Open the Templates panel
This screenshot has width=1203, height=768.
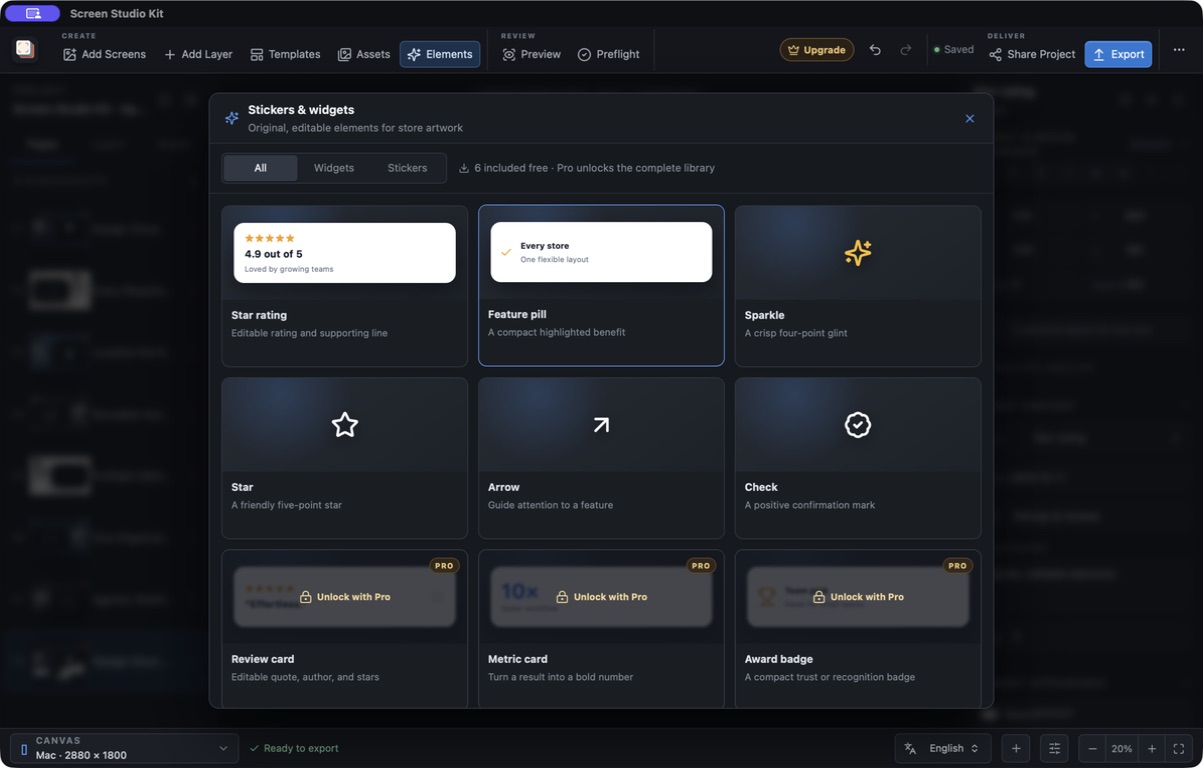coord(285,54)
